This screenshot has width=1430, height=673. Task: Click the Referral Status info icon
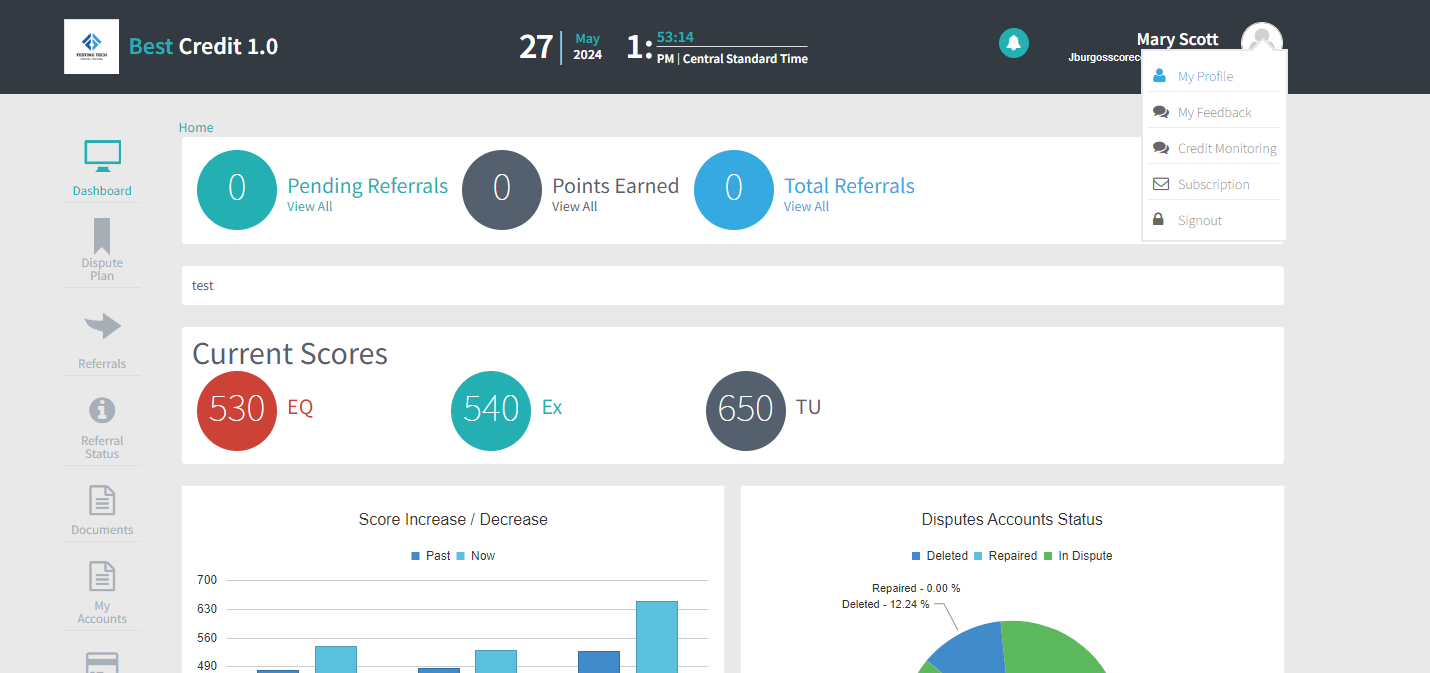click(x=102, y=410)
